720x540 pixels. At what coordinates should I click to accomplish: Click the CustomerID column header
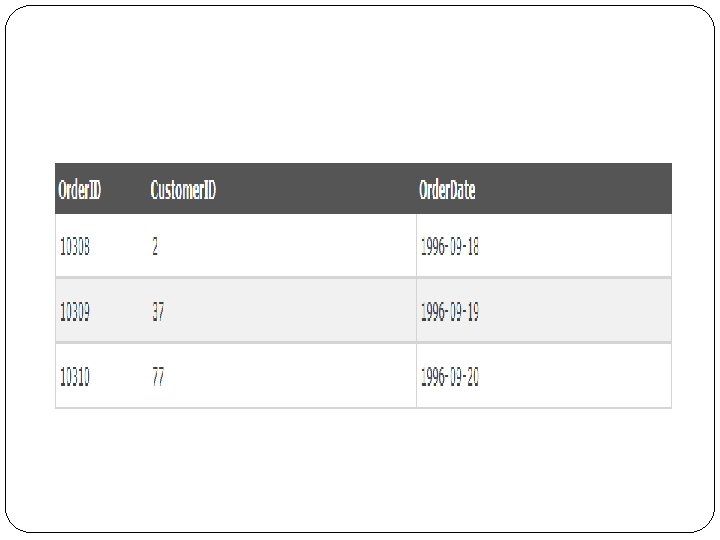pyautogui.click(x=183, y=190)
